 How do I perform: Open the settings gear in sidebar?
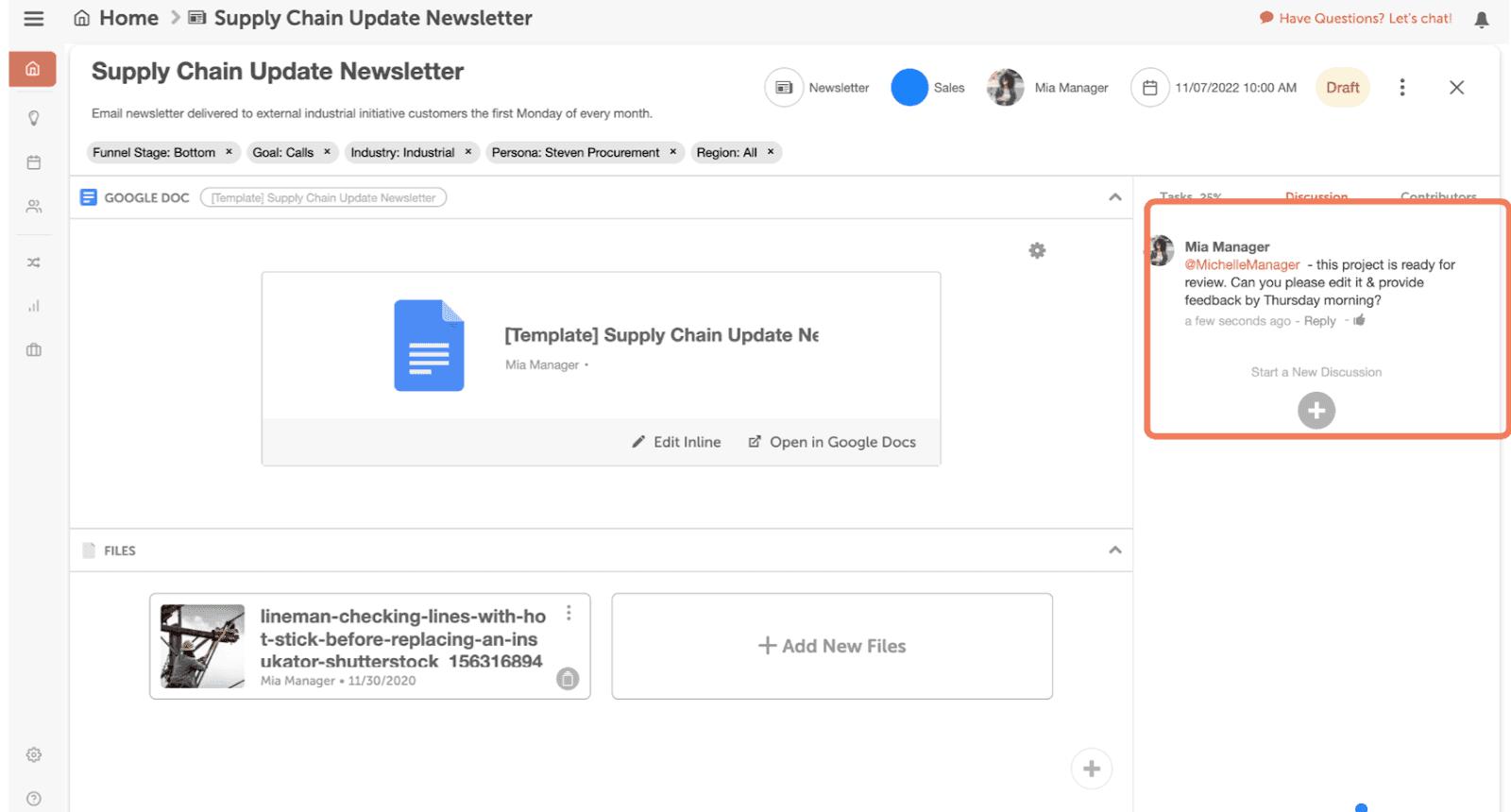34,754
